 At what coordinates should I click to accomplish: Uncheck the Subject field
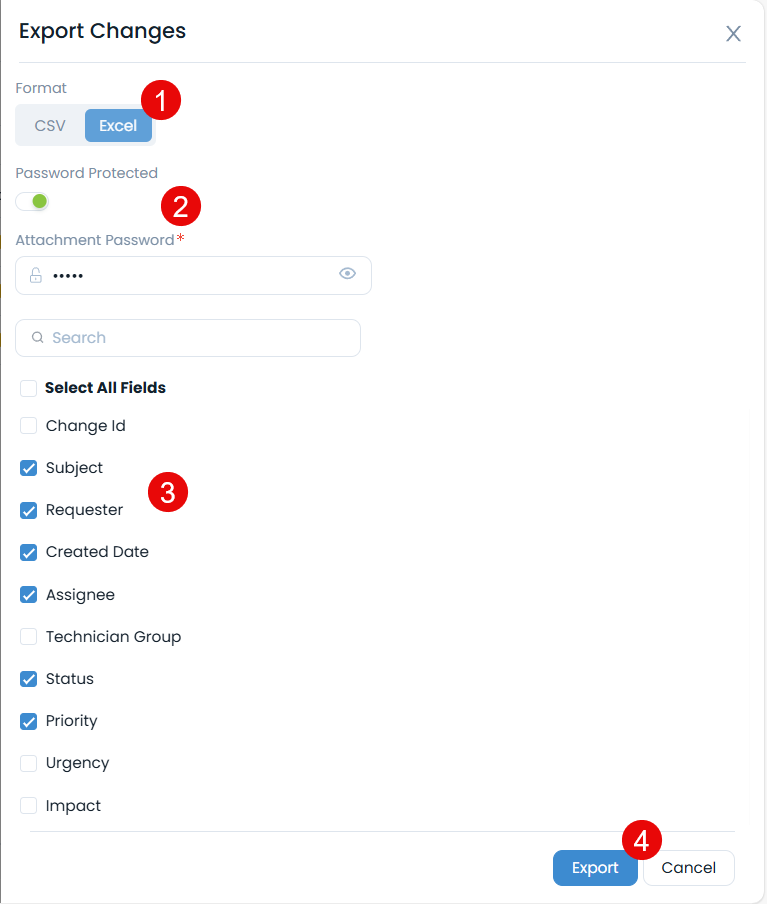[x=29, y=468]
